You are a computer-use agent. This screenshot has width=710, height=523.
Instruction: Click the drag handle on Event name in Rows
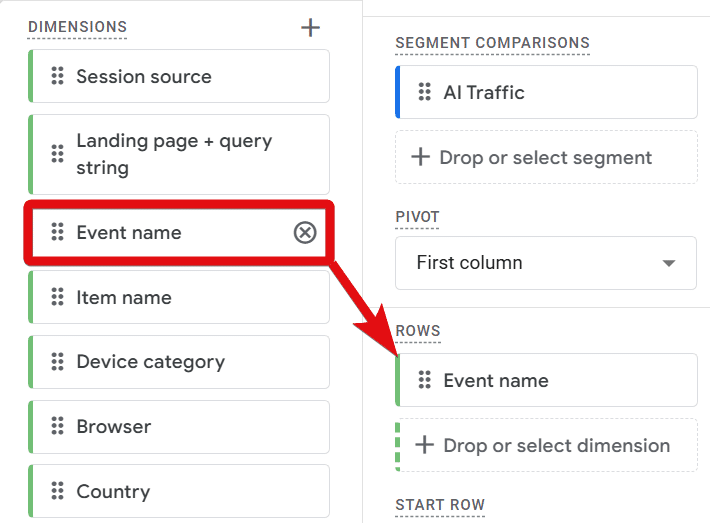(425, 380)
